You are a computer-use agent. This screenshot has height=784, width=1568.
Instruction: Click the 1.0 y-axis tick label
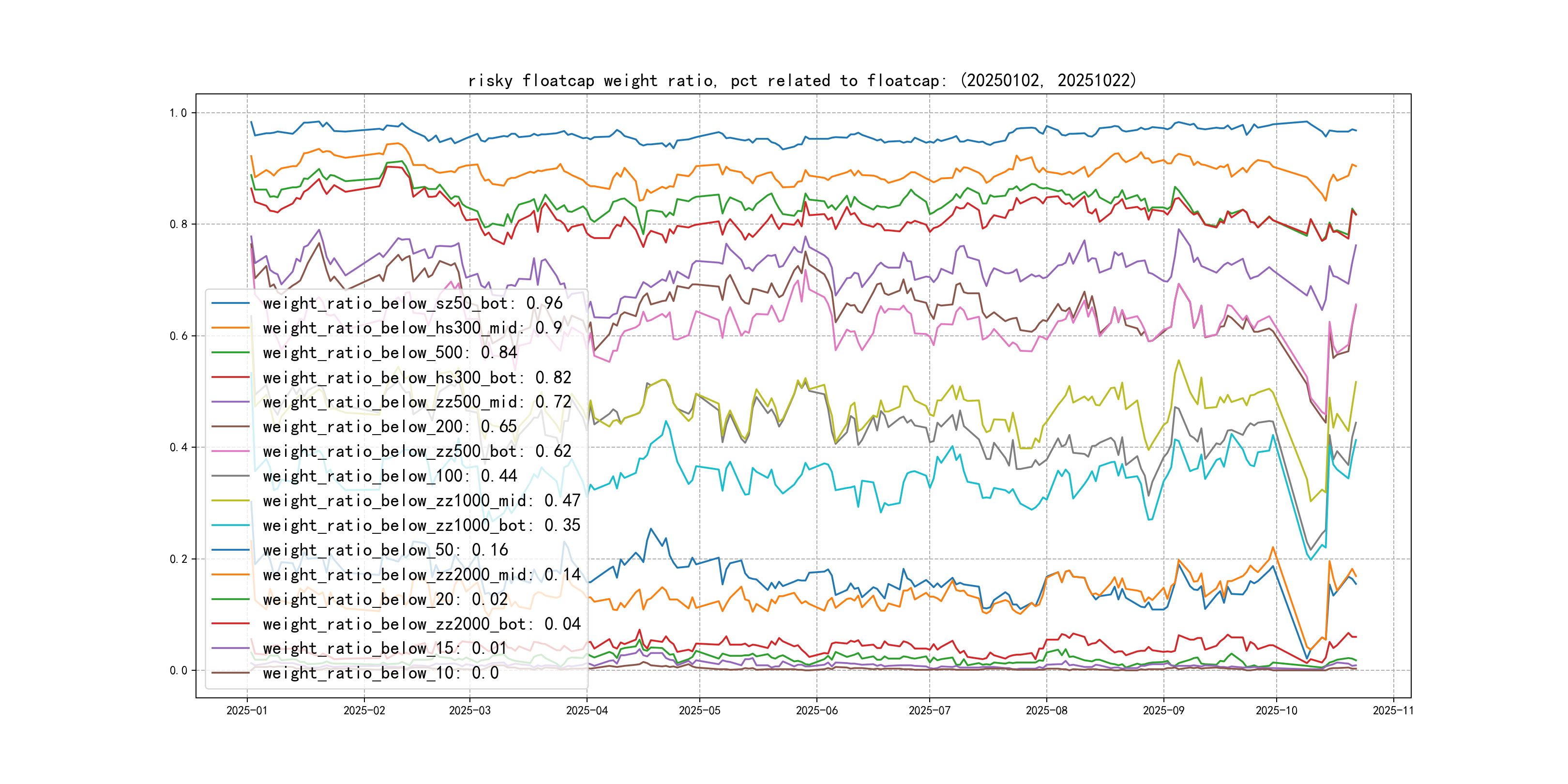pos(179,113)
